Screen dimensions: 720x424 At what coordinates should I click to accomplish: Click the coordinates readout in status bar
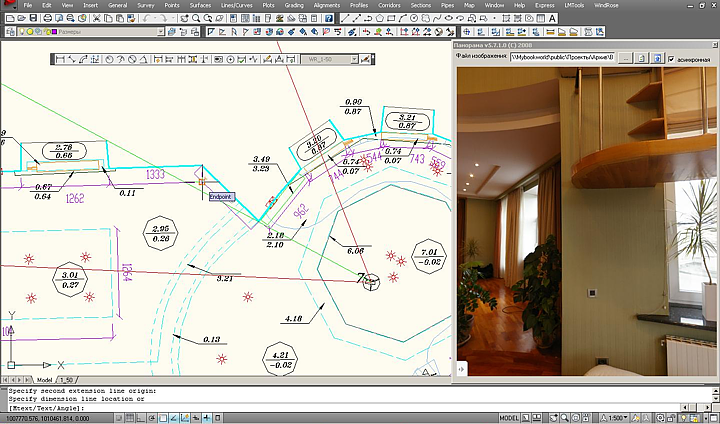click(x=47, y=418)
